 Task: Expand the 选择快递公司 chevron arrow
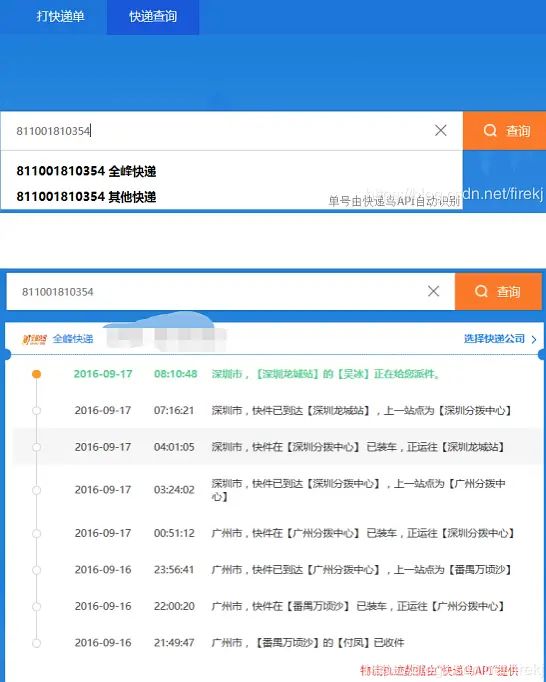click(x=534, y=339)
